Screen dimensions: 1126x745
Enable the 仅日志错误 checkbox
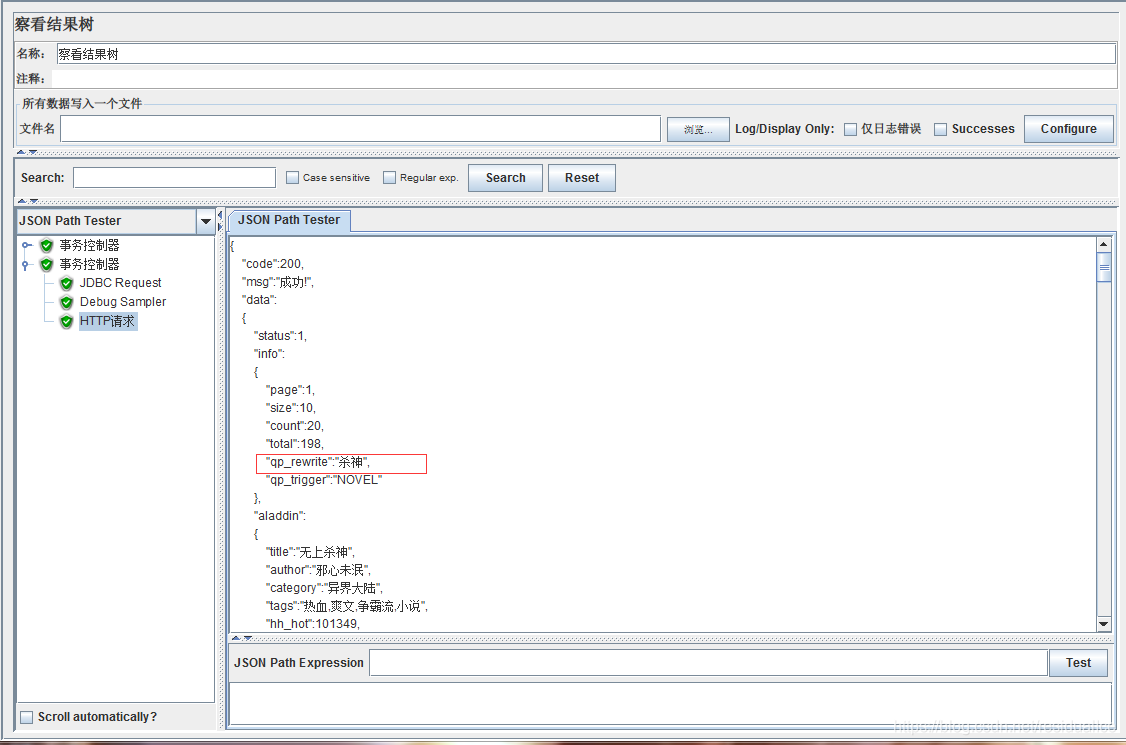(x=850, y=129)
